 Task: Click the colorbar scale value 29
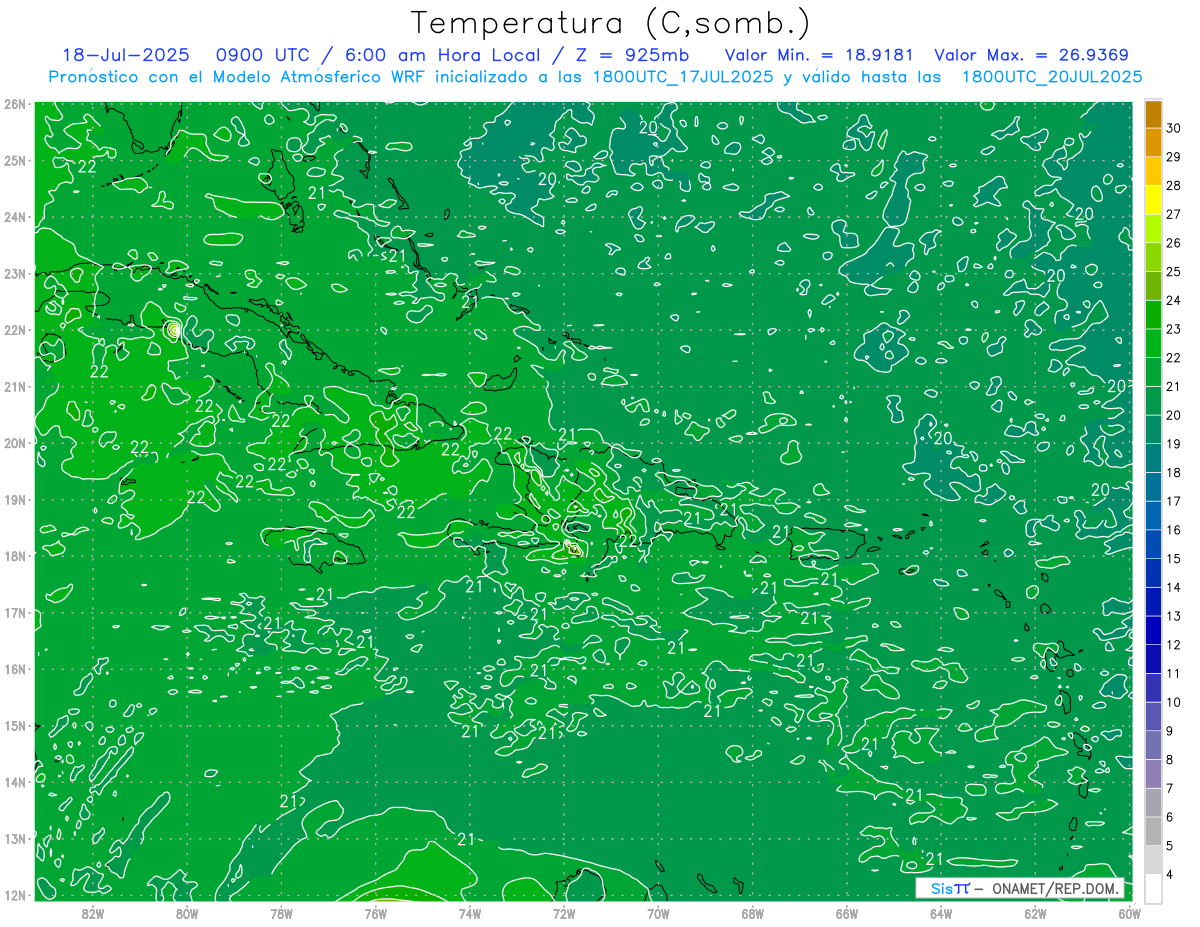pyautogui.click(x=1173, y=157)
